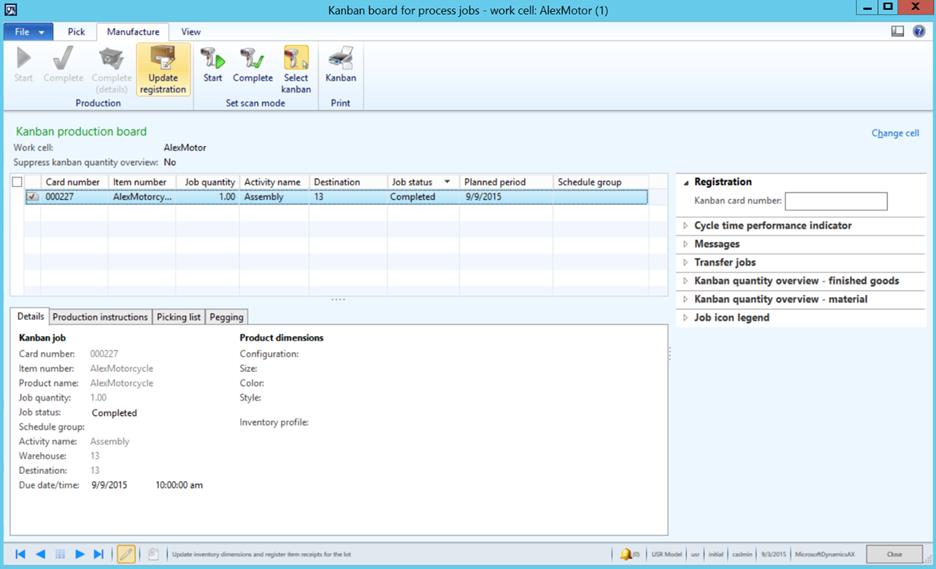
Task: Click the Complete (details) icon
Action: pyautogui.click(x=111, y=59)
